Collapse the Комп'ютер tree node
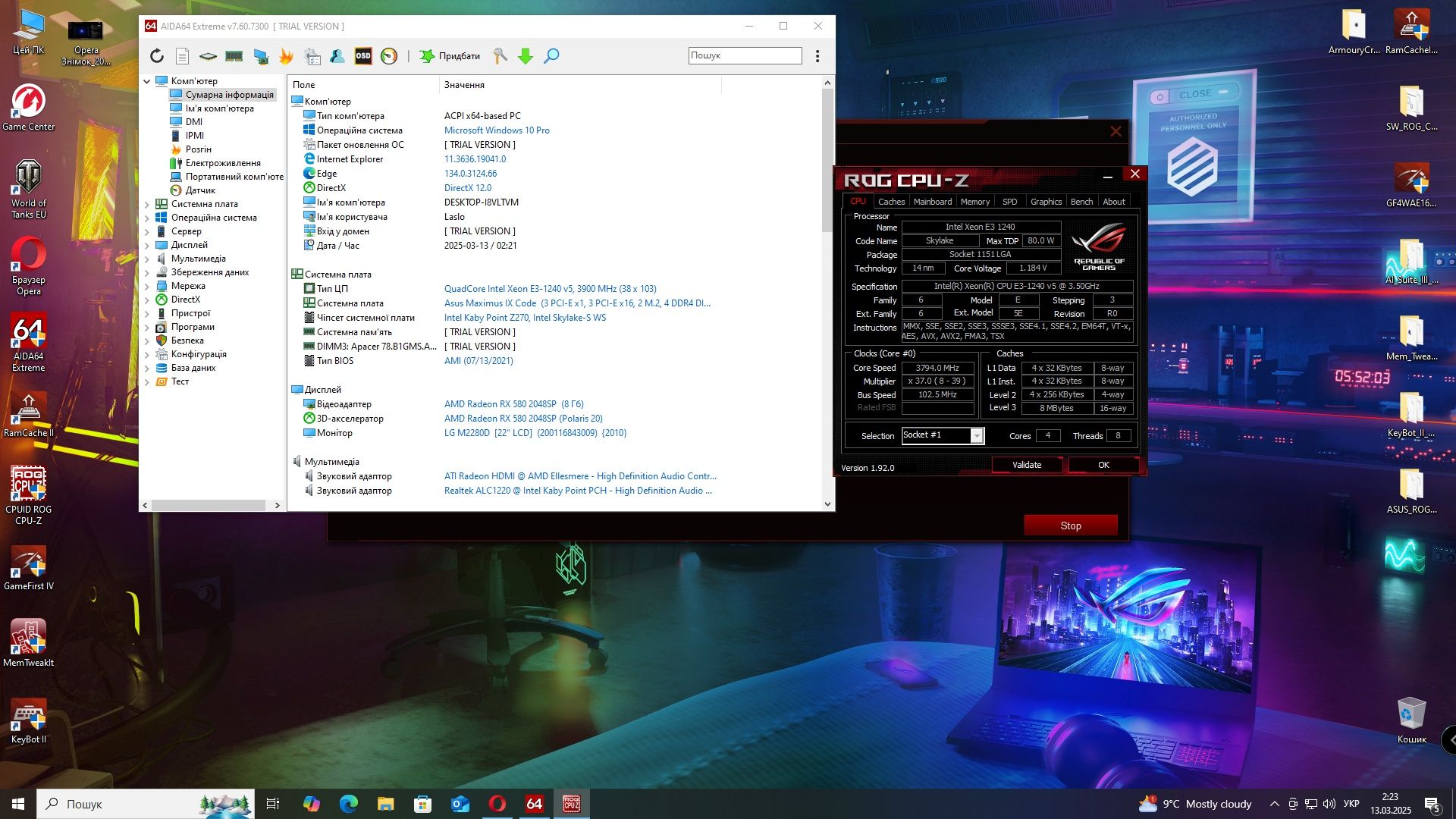1456x819 pixels. coord(147,81)
